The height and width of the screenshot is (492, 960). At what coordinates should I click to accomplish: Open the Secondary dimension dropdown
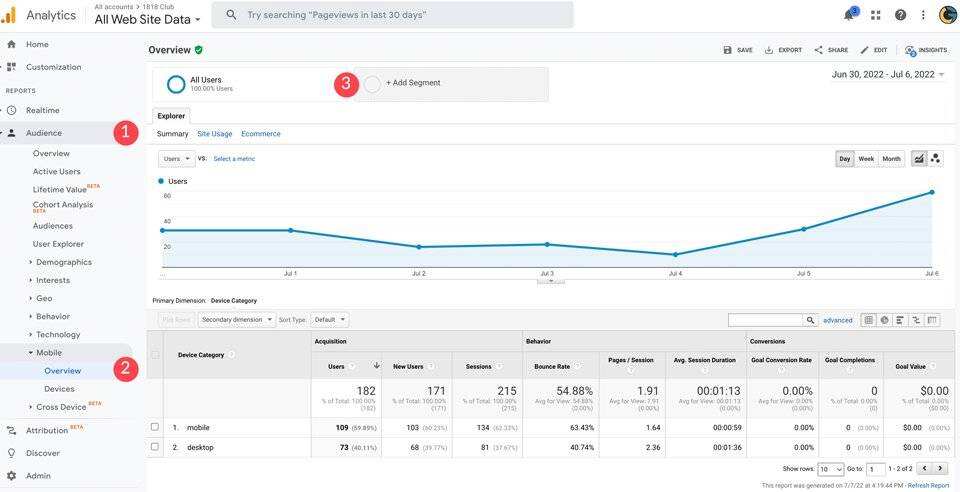click(x=236, y=320)
